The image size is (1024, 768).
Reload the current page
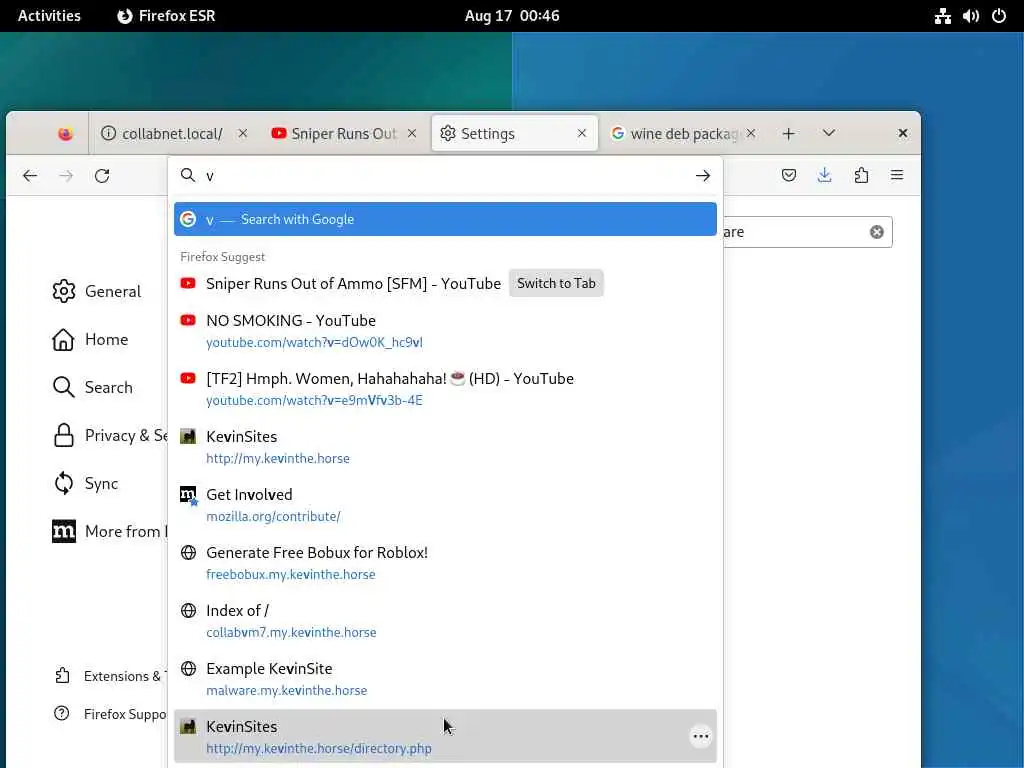(x=102, y=176)
